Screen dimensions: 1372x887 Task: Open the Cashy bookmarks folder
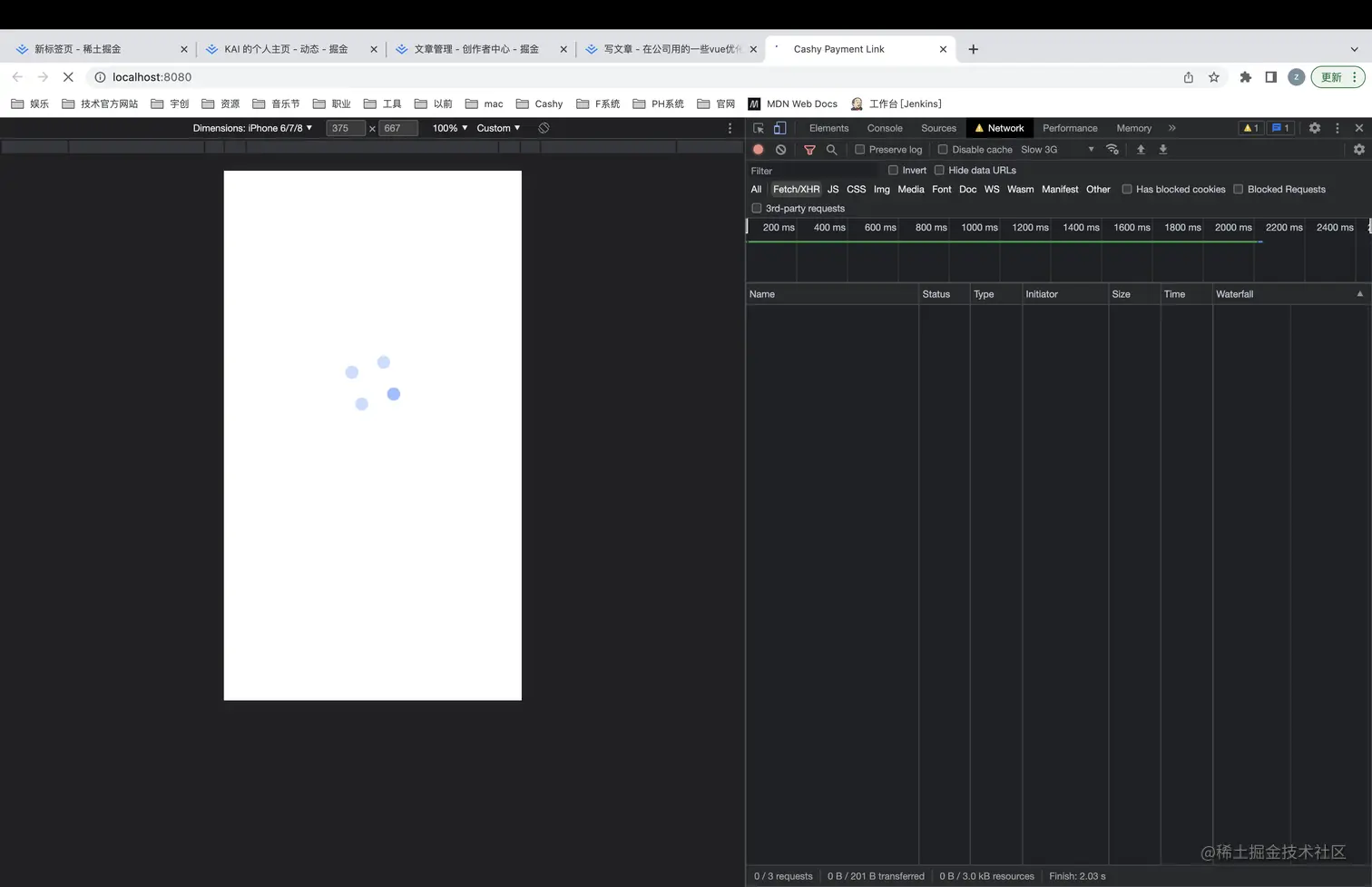click(539, 103)
